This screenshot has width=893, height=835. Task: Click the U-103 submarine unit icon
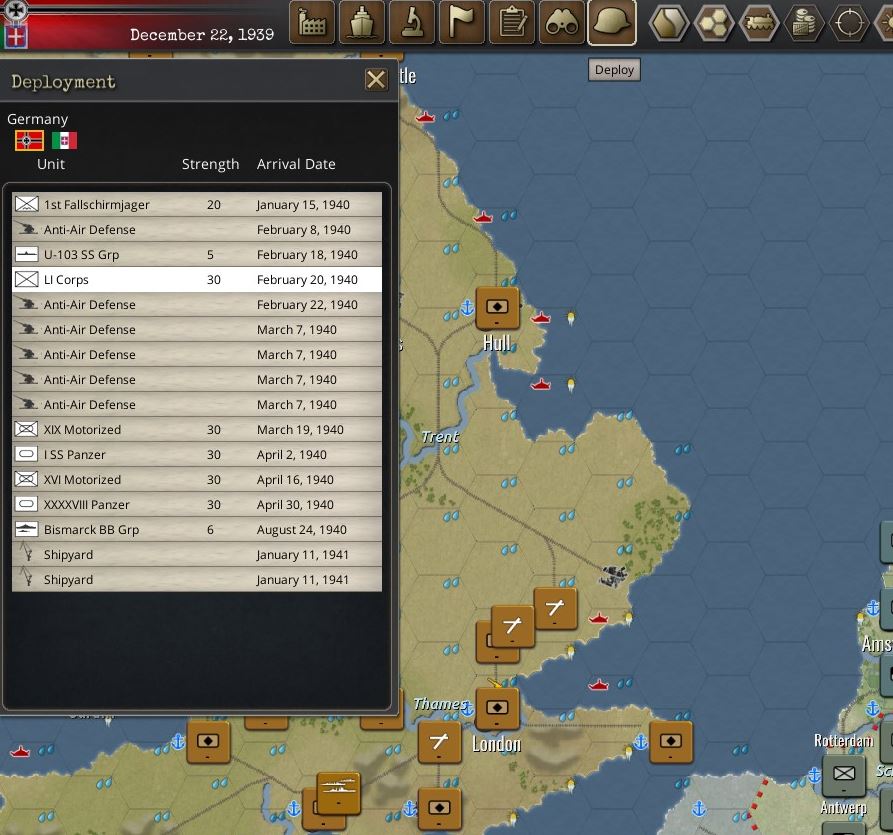point(26,254)
